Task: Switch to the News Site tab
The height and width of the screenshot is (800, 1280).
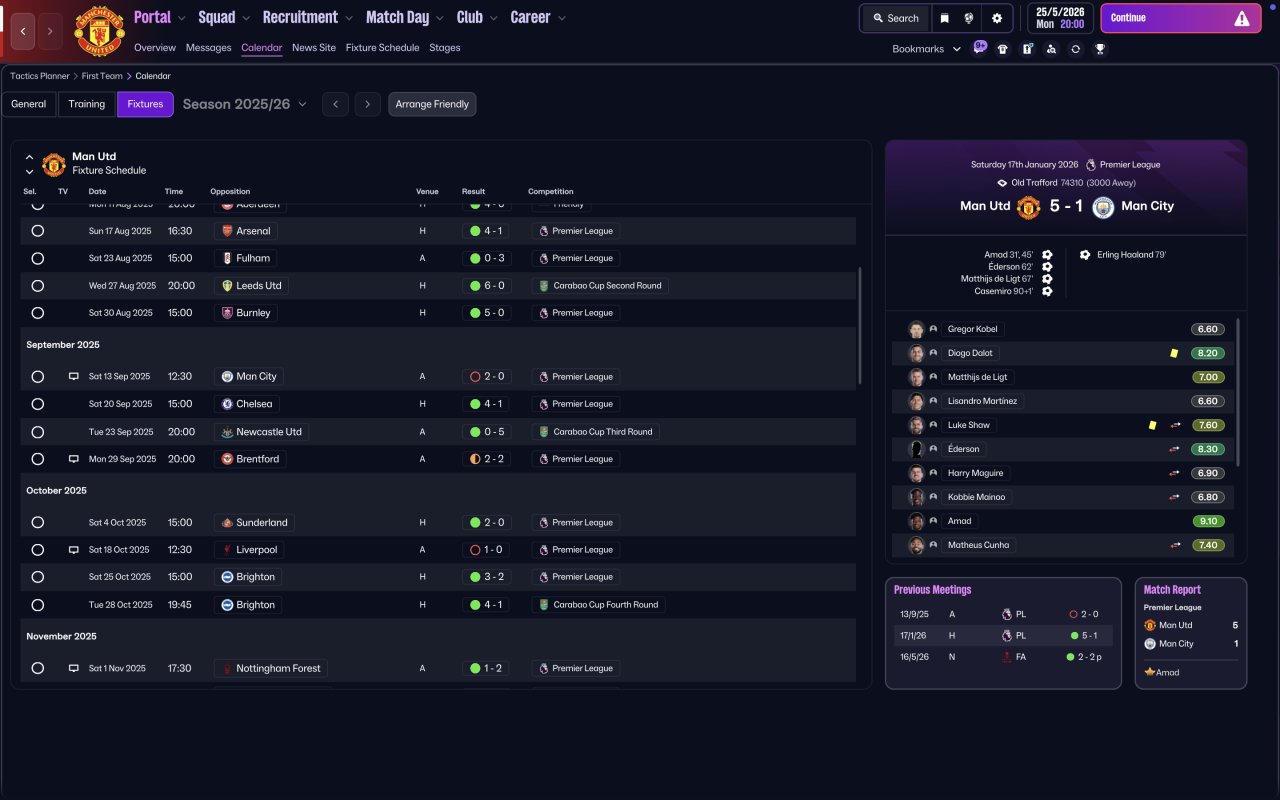Action: tap(314, 48)
